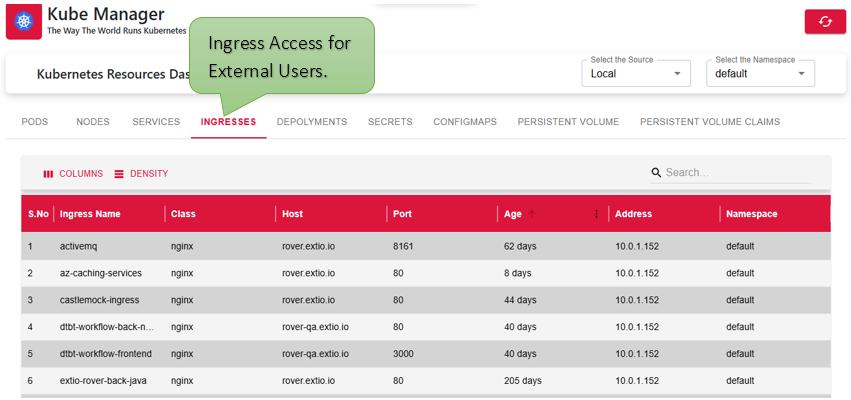Open the Age column three-dot menu
Screen dimensions: 851x400
tap(596, 214)
